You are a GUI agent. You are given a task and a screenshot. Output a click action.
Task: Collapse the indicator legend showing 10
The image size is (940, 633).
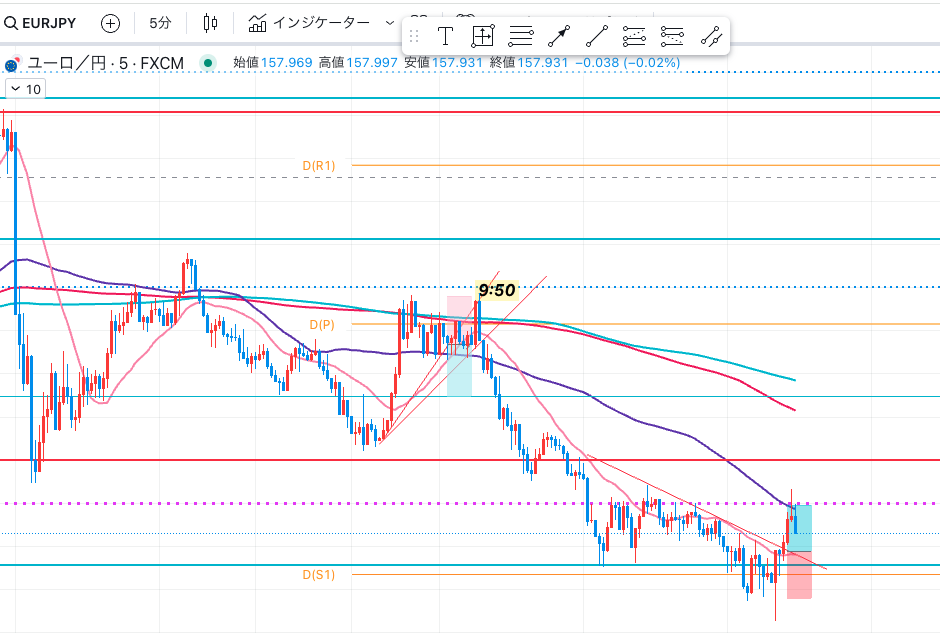tap(15, 89)
